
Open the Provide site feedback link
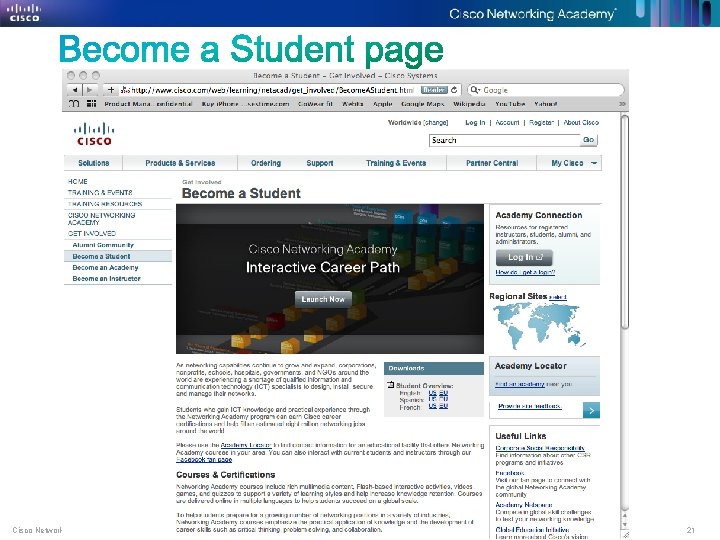pyautogui.click(x=529, y=406)
